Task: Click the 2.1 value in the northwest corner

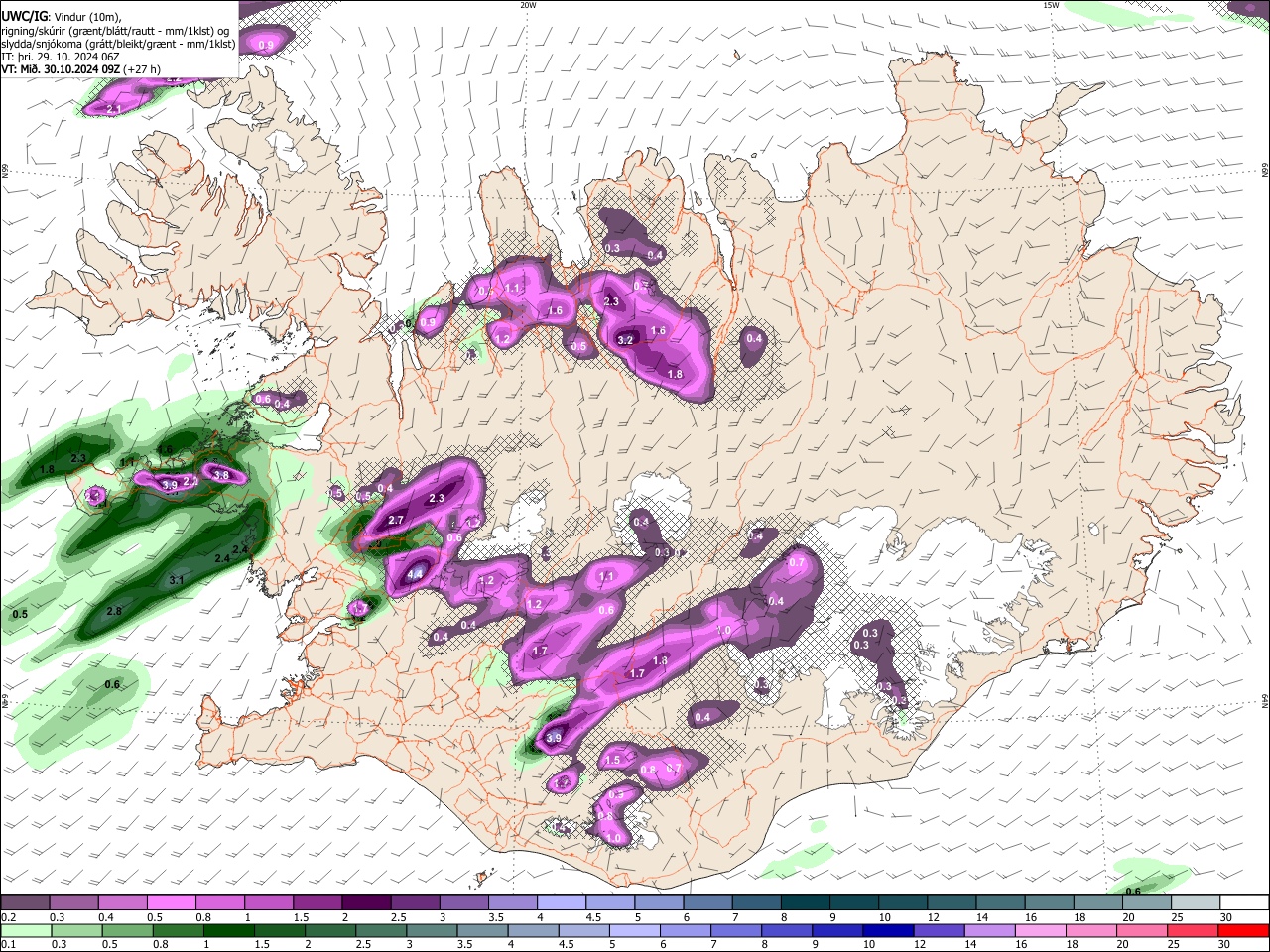Action: click(113, 109)
